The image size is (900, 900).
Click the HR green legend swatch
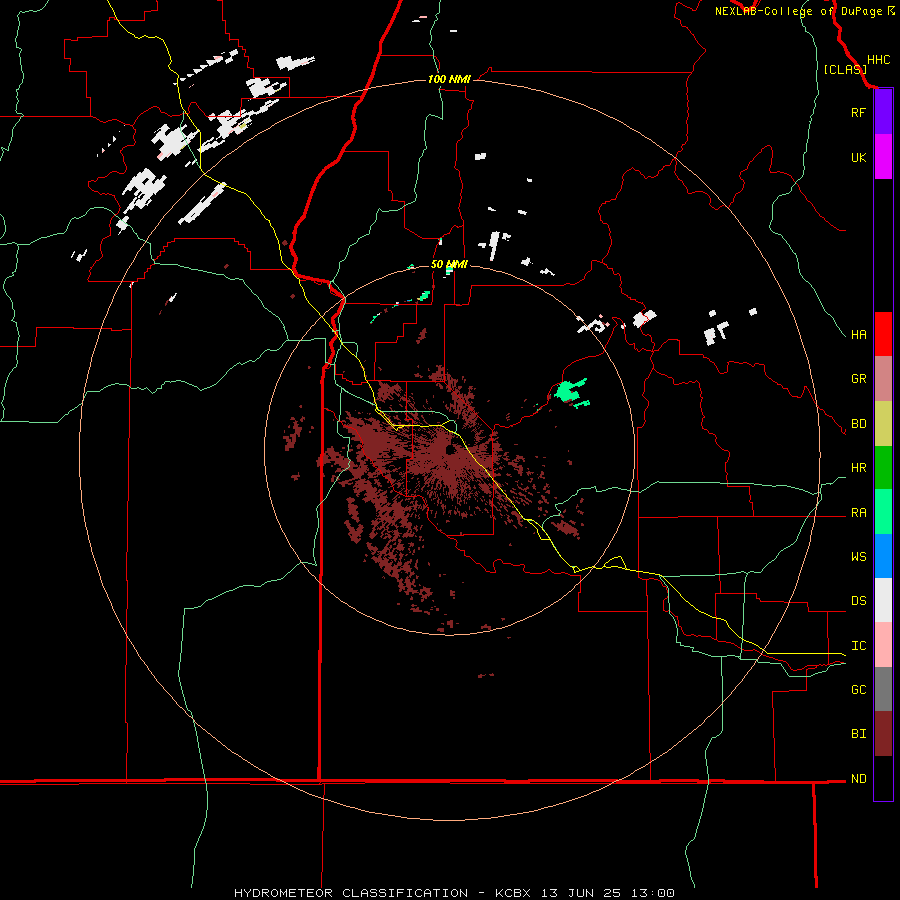click(883, 468)
